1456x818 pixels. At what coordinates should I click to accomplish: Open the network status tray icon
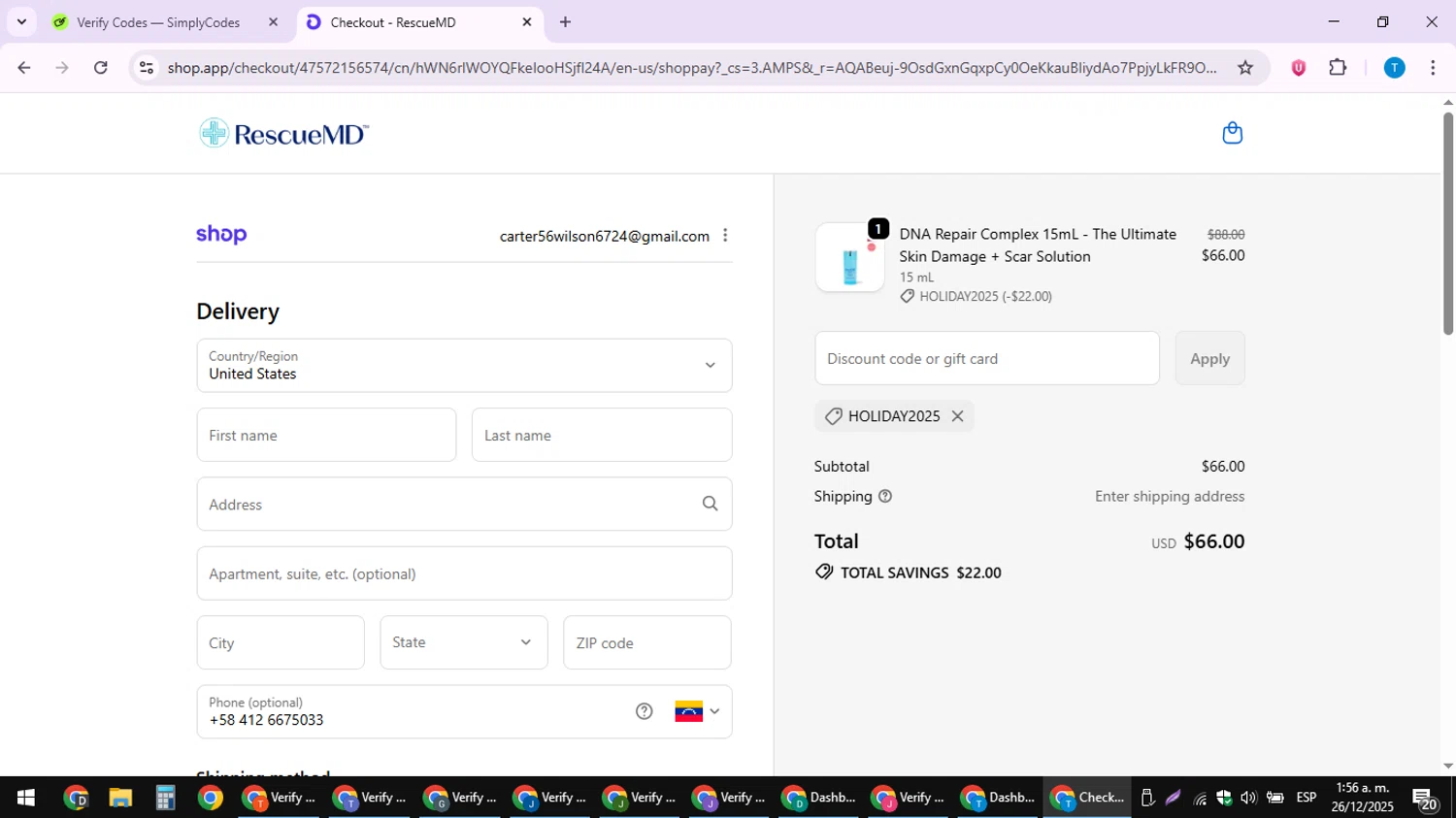click(1201, 798)
